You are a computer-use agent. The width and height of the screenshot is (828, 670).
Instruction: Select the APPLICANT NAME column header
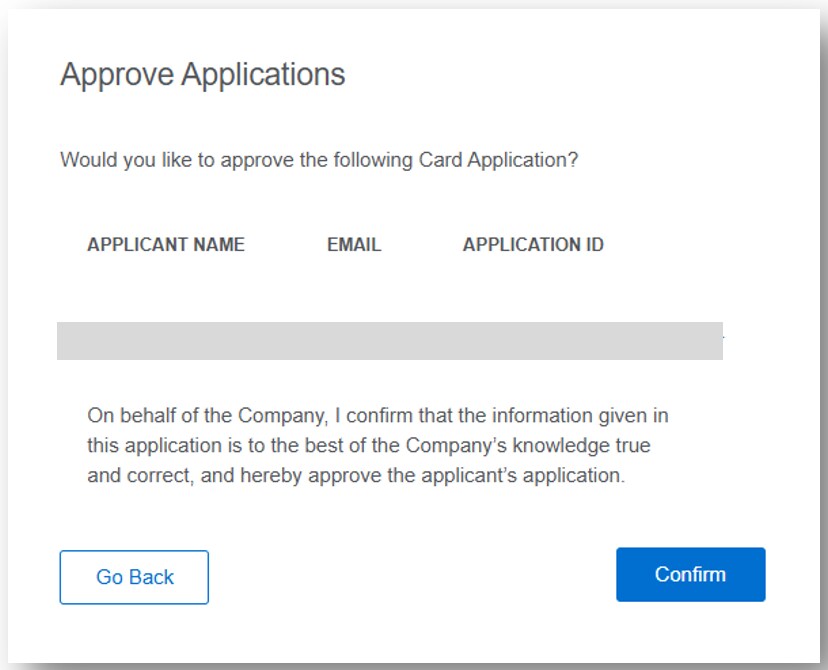[x=166, y=245]
